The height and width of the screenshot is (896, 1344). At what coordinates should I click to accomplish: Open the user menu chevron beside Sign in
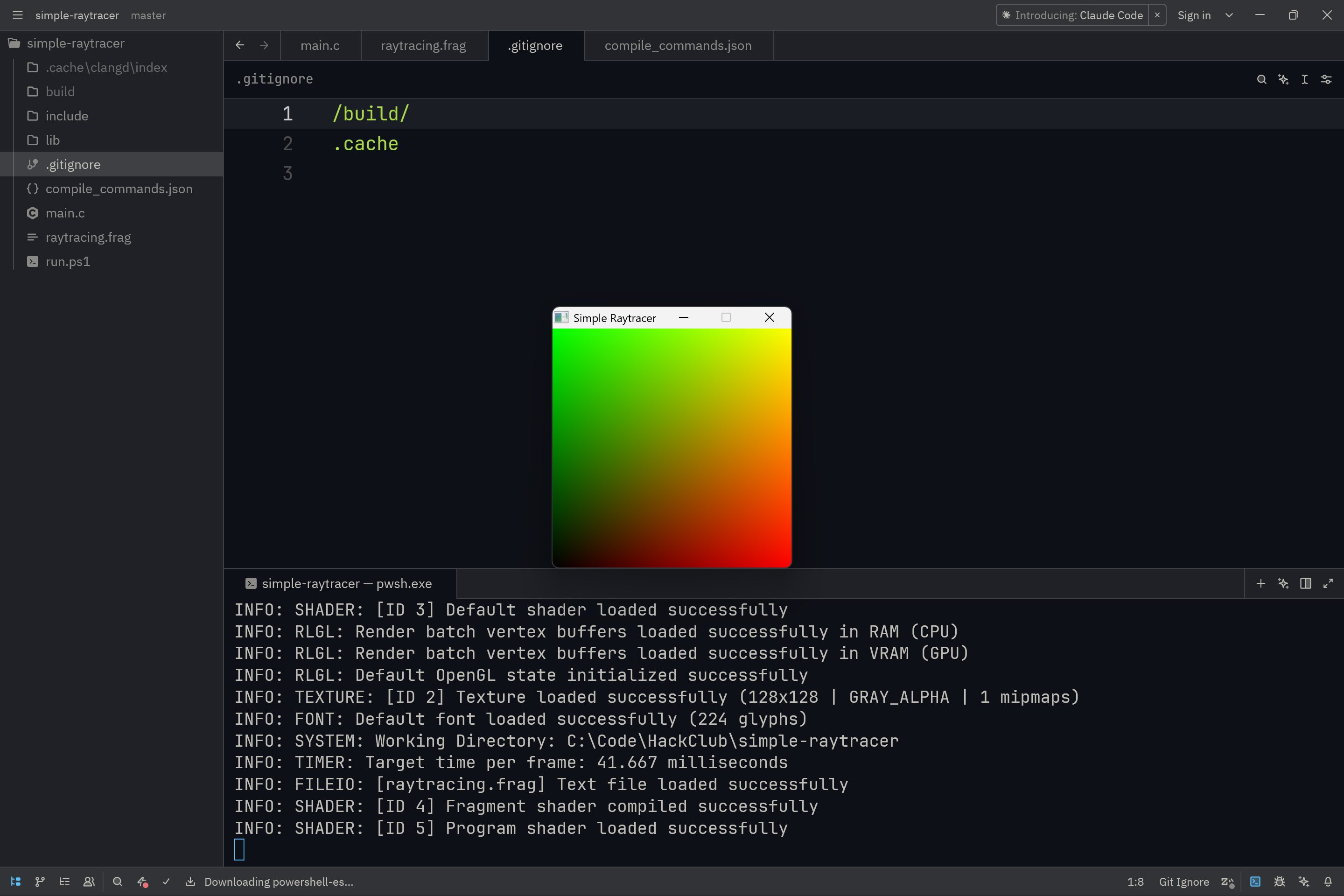coord(1229,15)
